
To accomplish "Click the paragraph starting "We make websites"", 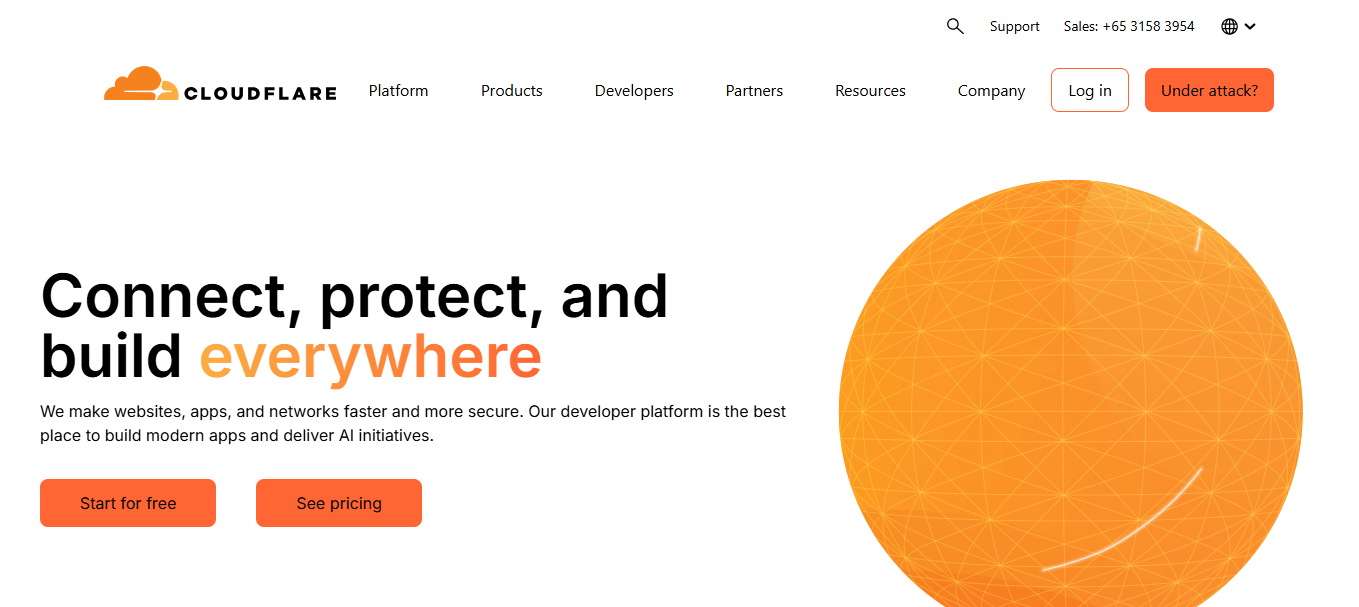I will tap(412, 424).
